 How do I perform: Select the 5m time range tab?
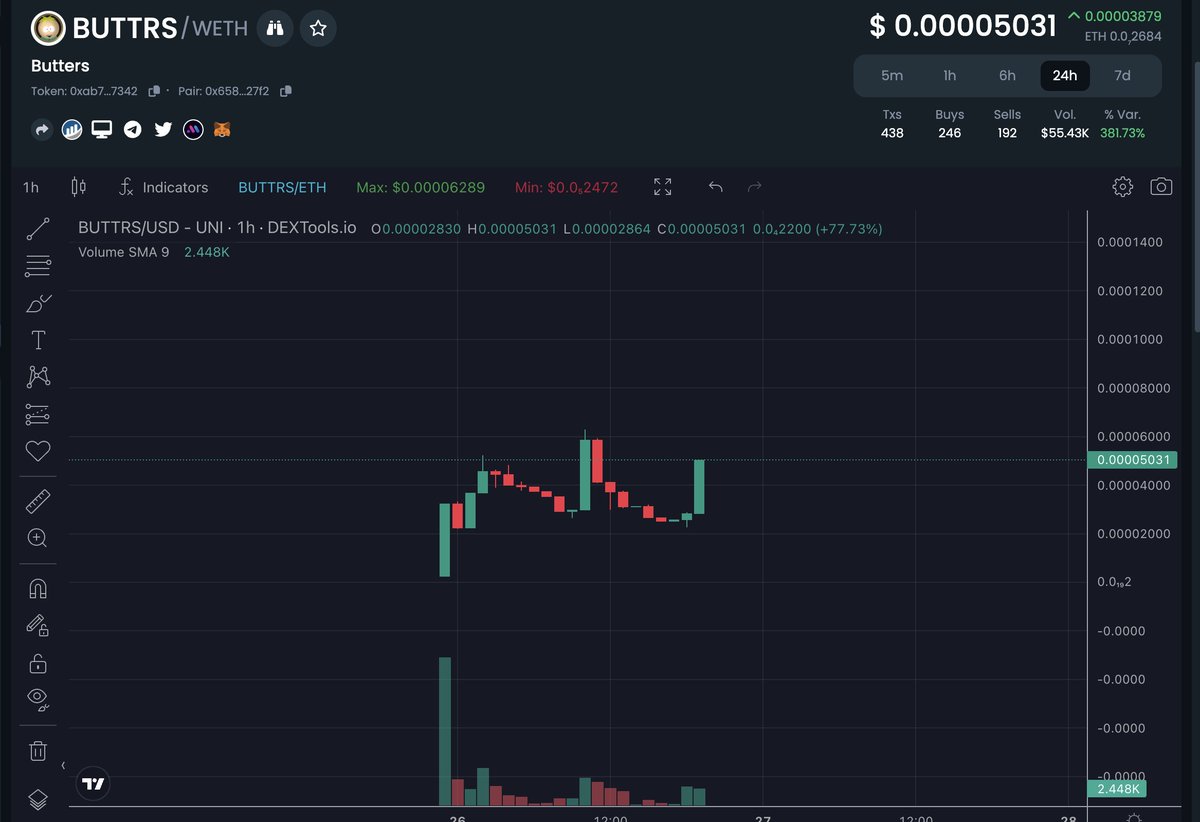[892, 76]
